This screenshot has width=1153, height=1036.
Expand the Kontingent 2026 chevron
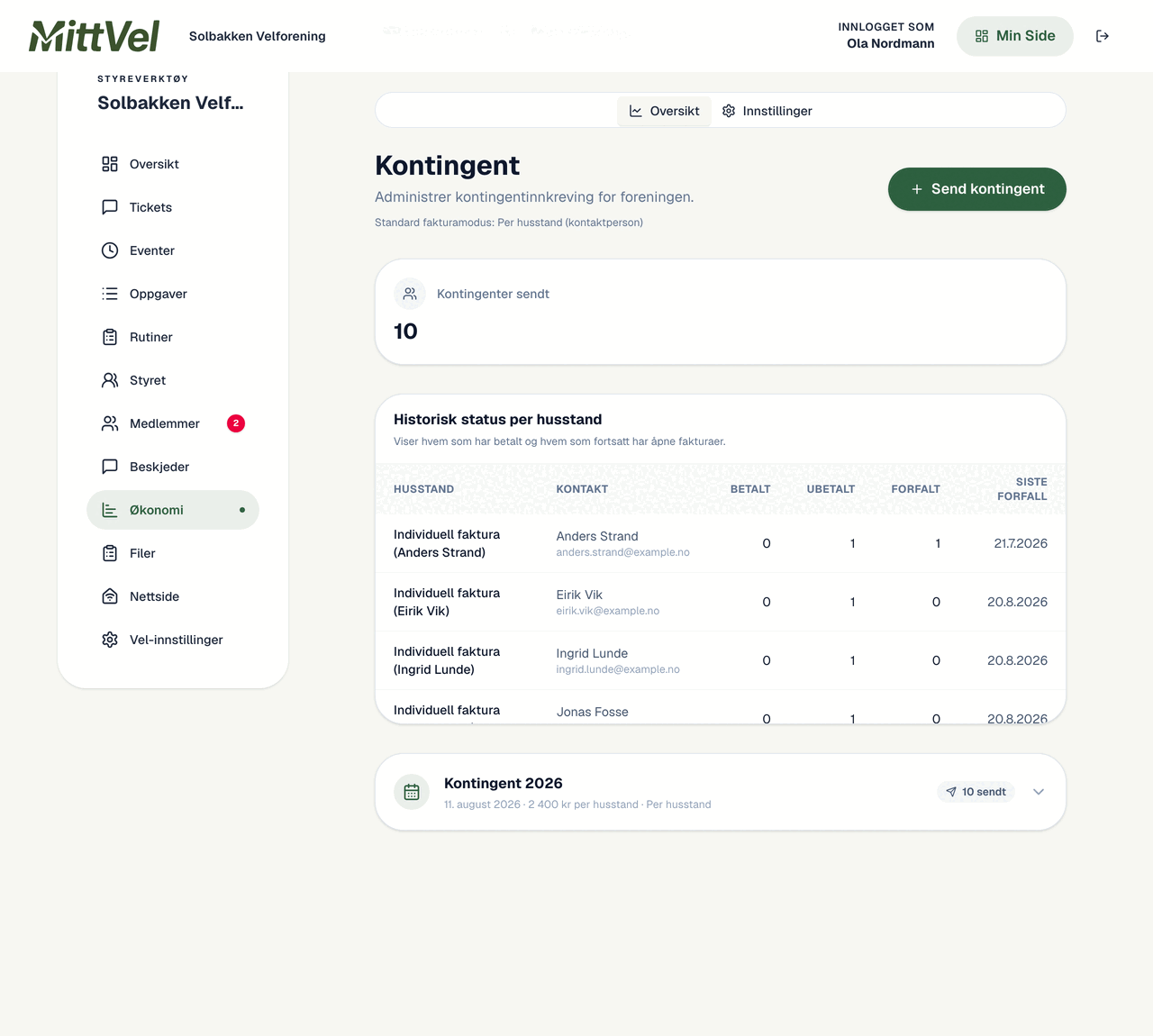click(1039, 792)
